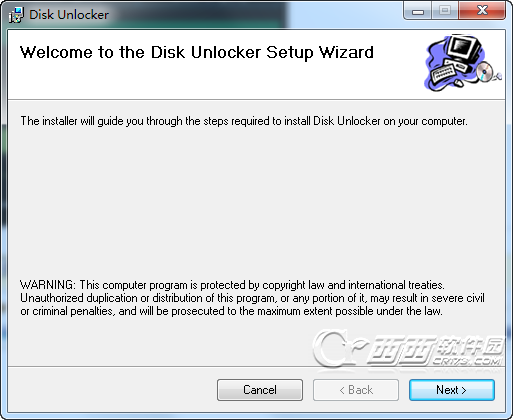Abort the installation with Cancel

point(260,390)
